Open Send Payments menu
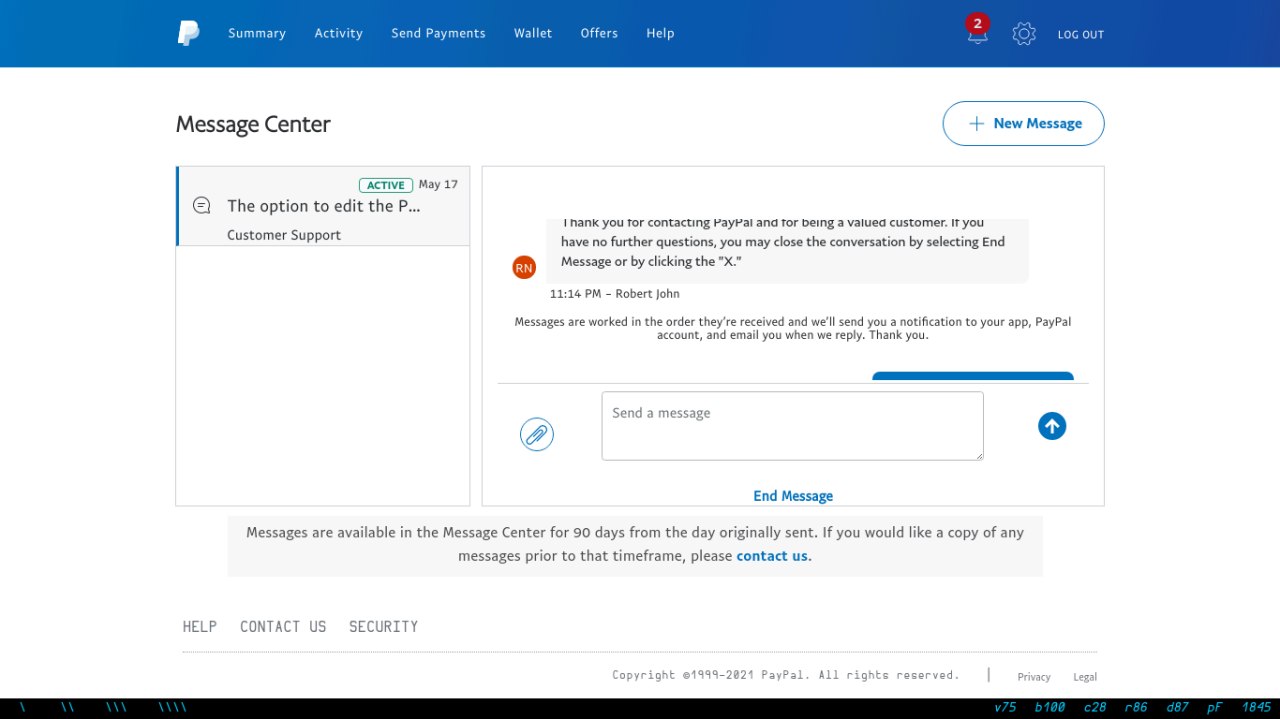The height and width of the screenshot is (719, 1280). (x=438, y=33)
